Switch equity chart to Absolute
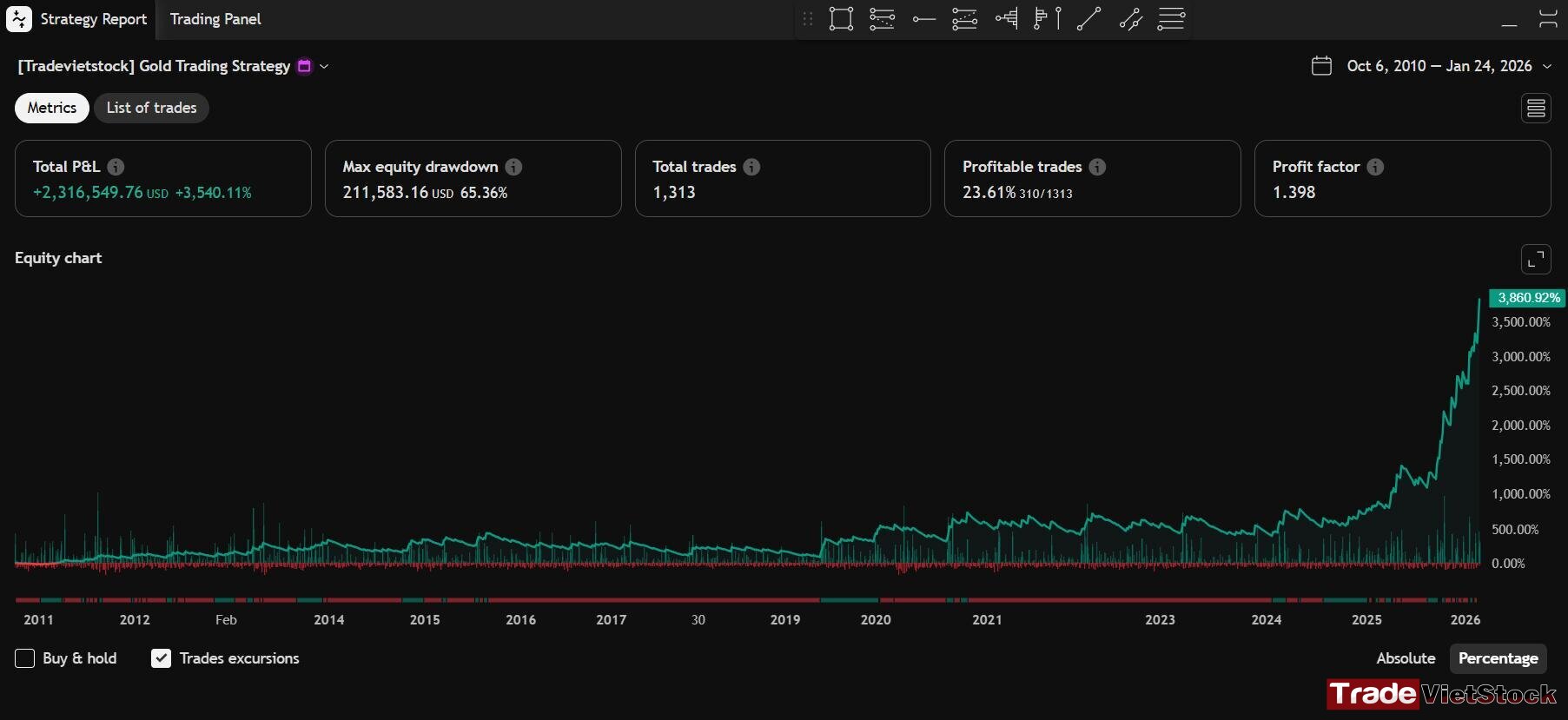Image resolution: width=1568 pixels, height=720 pixels. [x=1406, y=658]
